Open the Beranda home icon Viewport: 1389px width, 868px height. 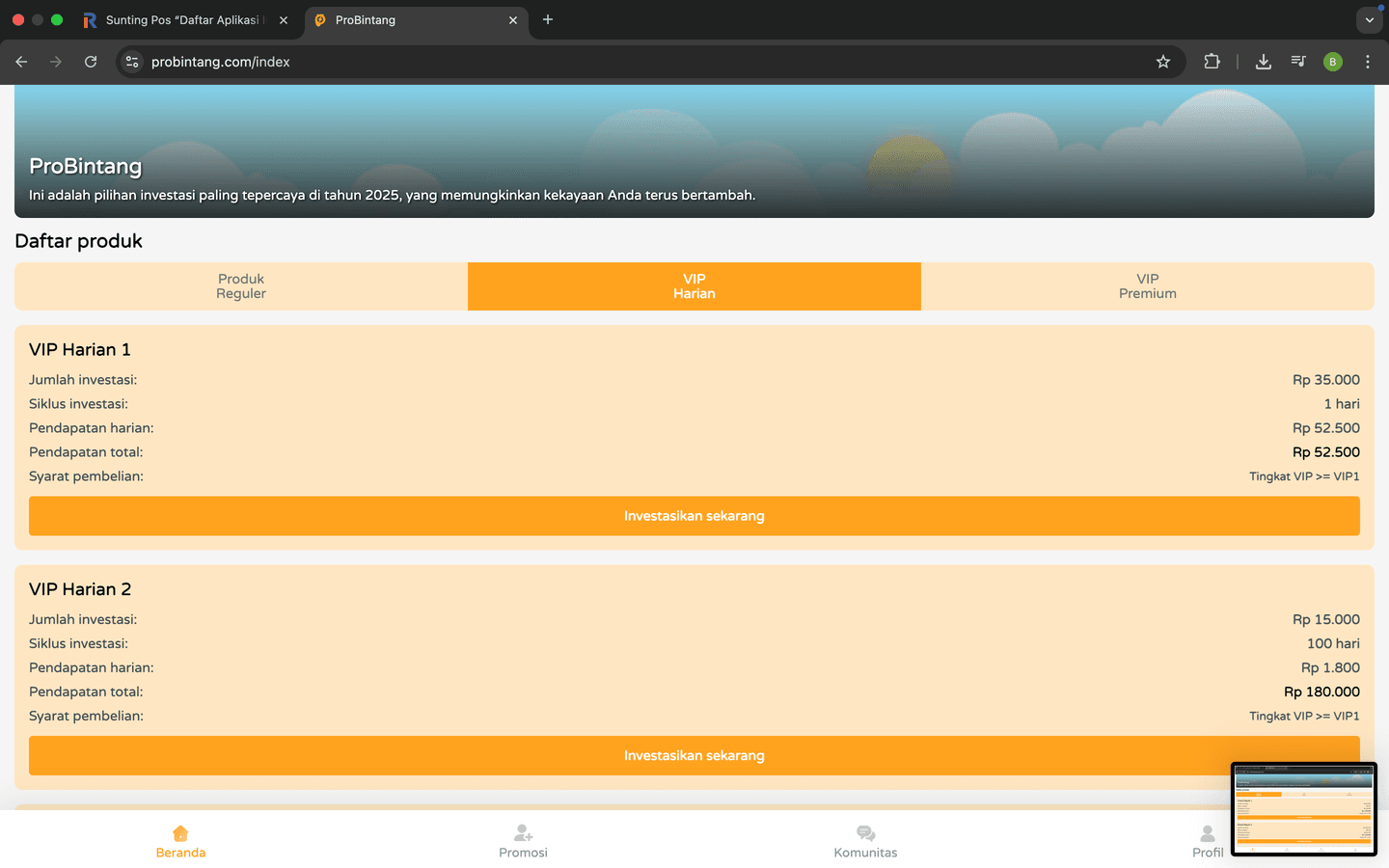tap(180, 833)
